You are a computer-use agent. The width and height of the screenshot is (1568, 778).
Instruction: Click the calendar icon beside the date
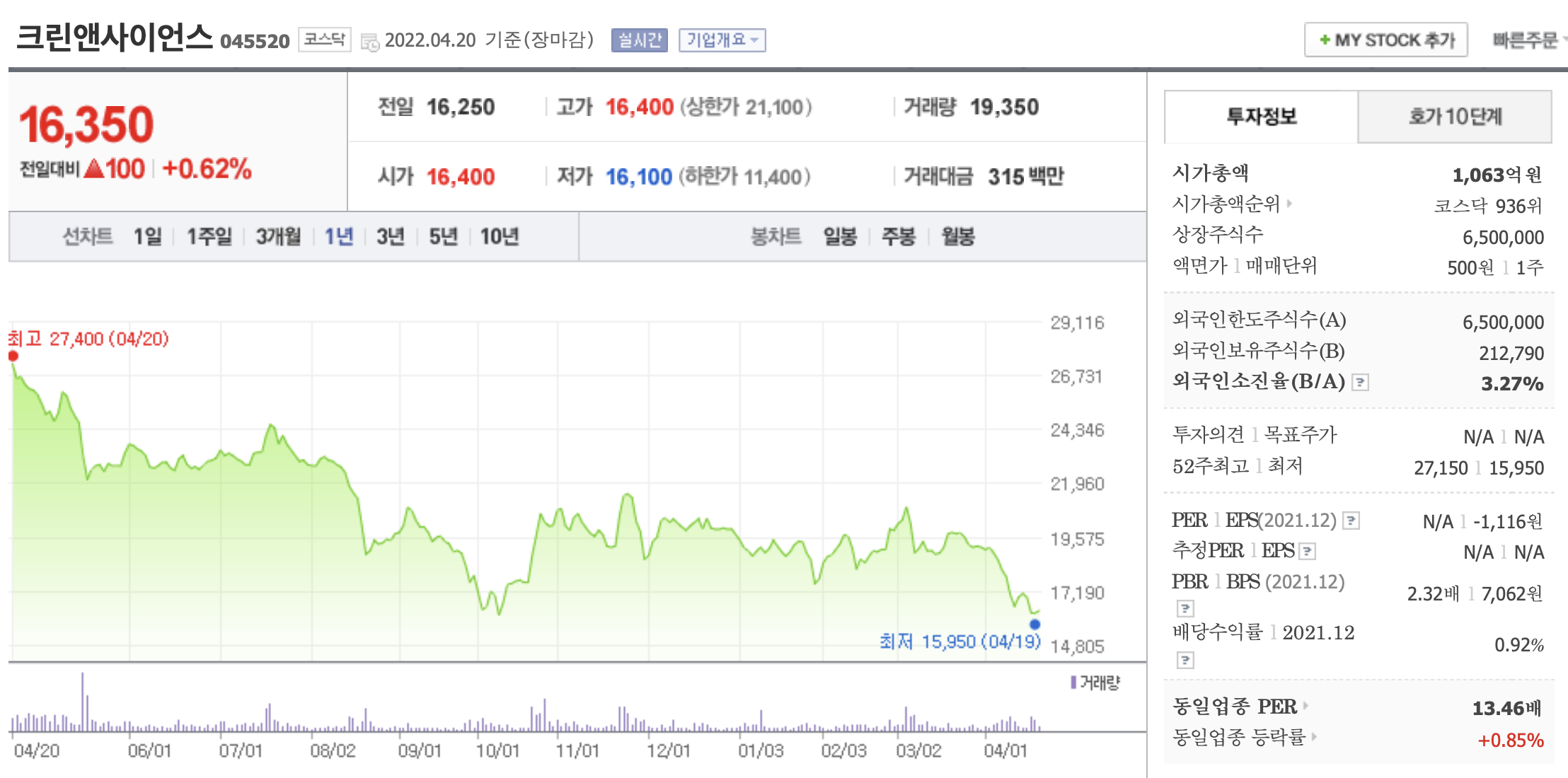(x=369, y=42)
